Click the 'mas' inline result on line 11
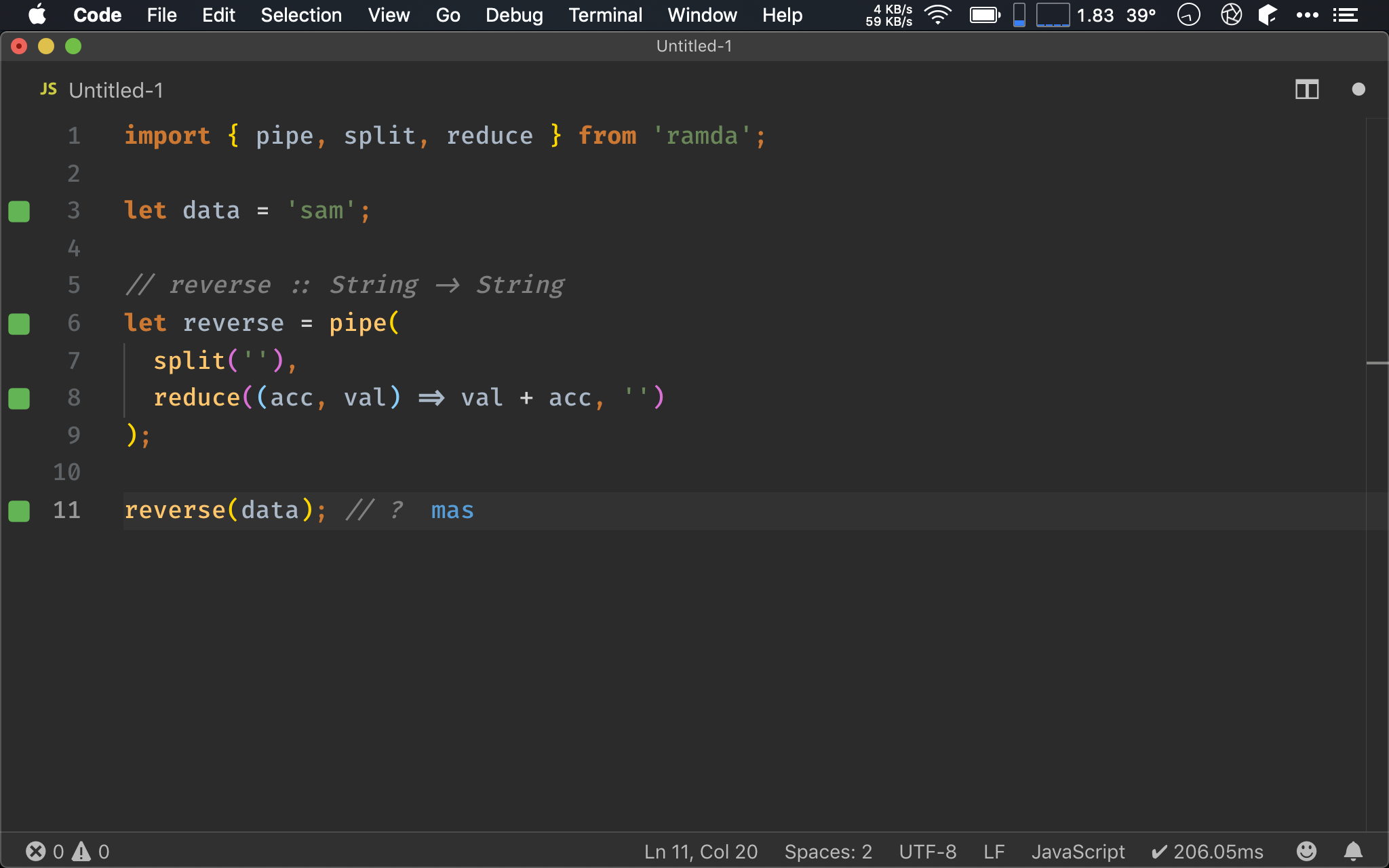 tap(452, 511)
